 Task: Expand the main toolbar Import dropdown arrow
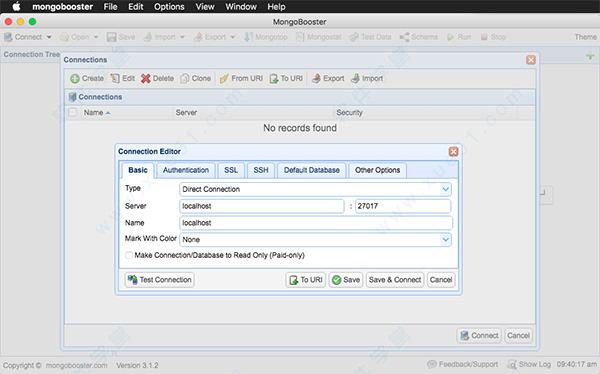182,37
